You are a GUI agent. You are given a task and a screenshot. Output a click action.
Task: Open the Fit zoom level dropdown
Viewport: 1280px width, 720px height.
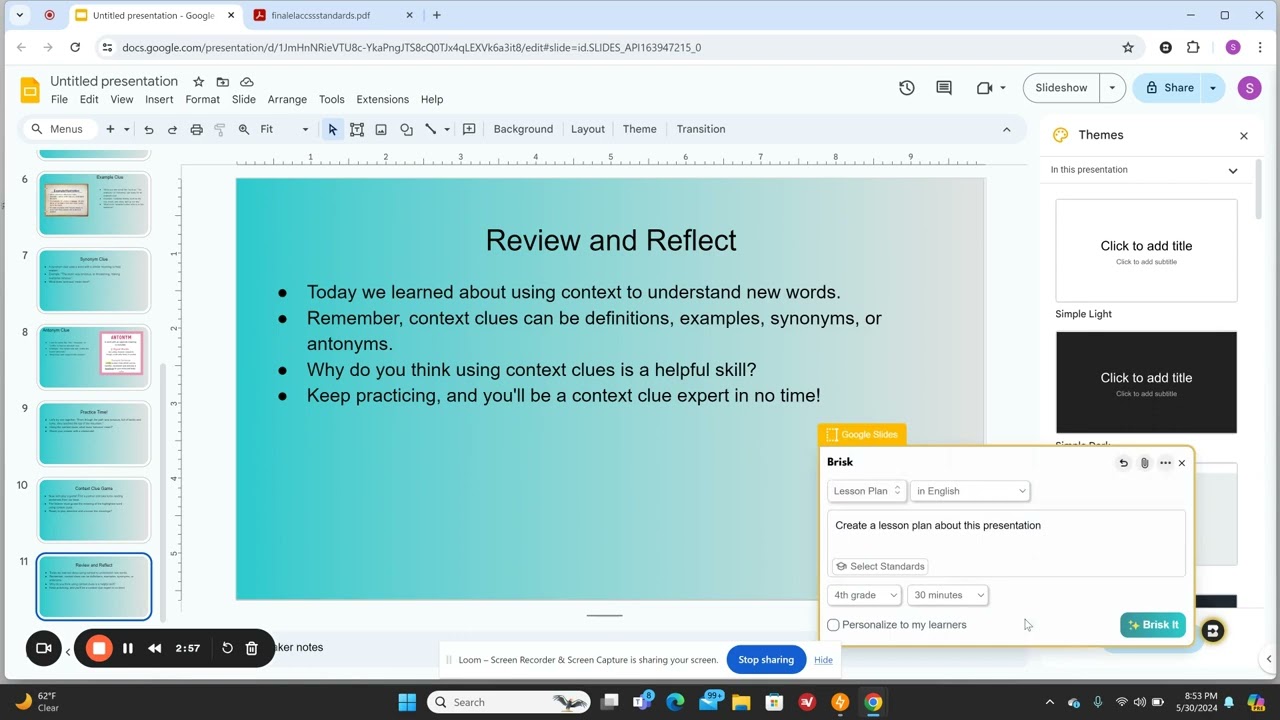pyautogui.click(x=284, y=129)
